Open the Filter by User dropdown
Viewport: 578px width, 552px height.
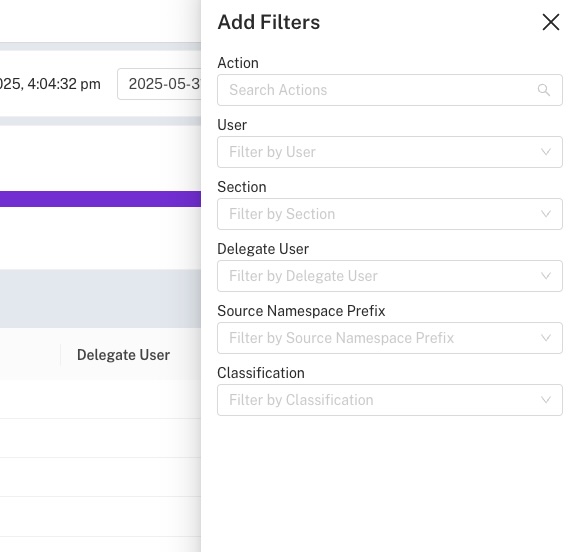[390, 152]
